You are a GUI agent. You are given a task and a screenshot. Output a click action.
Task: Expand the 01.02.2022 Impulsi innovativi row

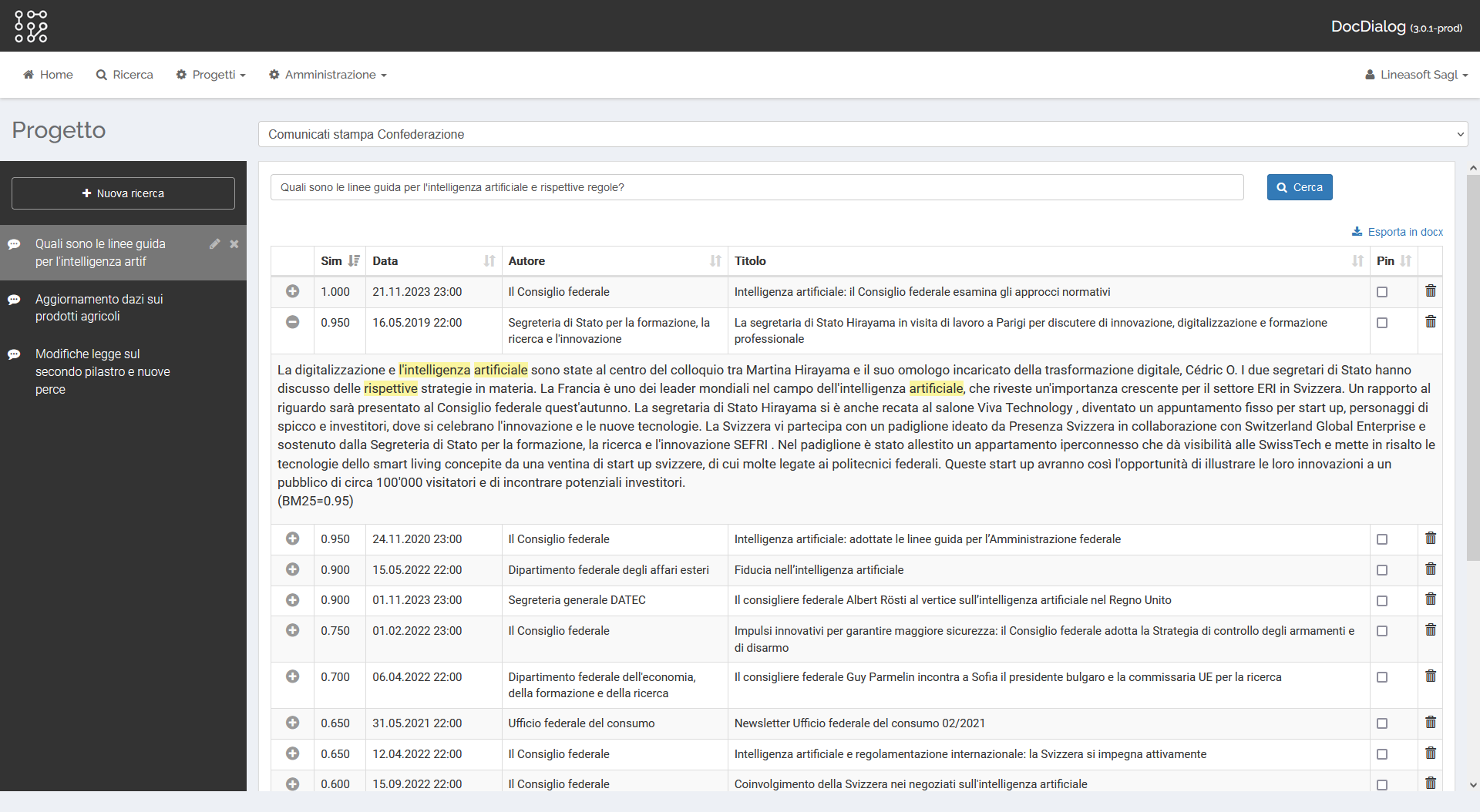tap(293, 630)
